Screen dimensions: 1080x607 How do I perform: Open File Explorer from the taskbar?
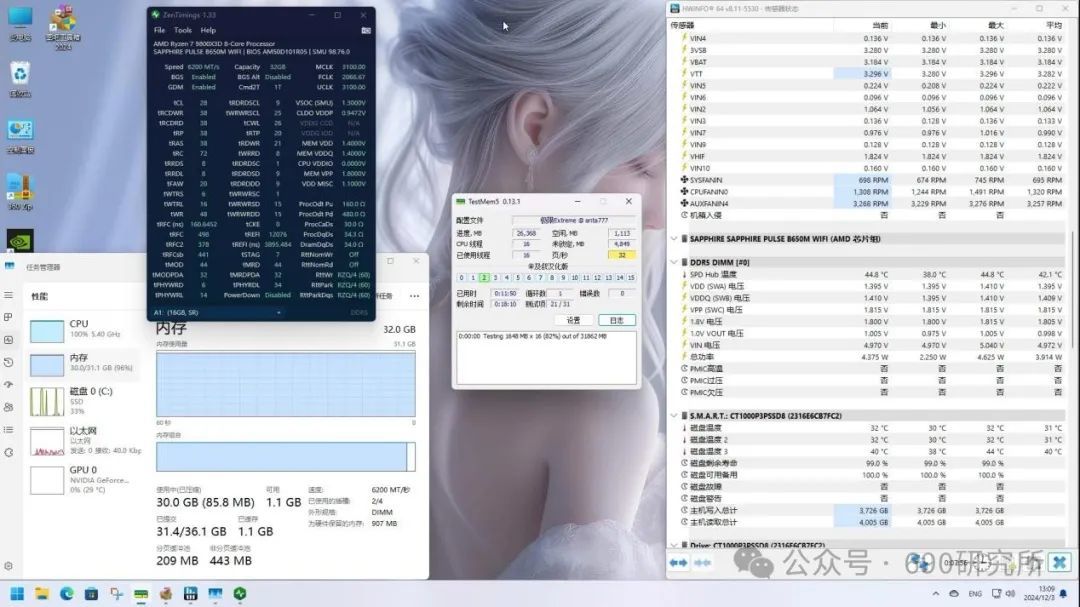(42, 593)
